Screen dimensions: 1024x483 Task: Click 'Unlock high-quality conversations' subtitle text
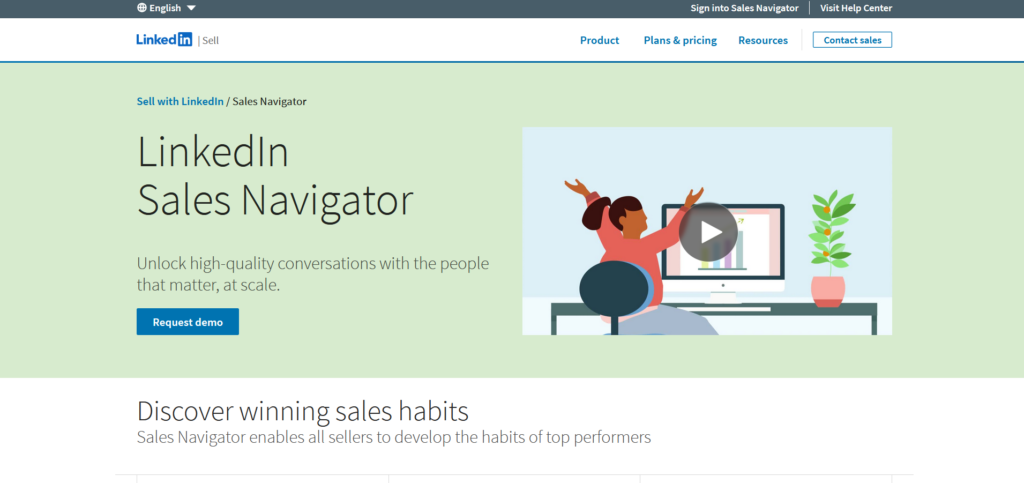313,274
